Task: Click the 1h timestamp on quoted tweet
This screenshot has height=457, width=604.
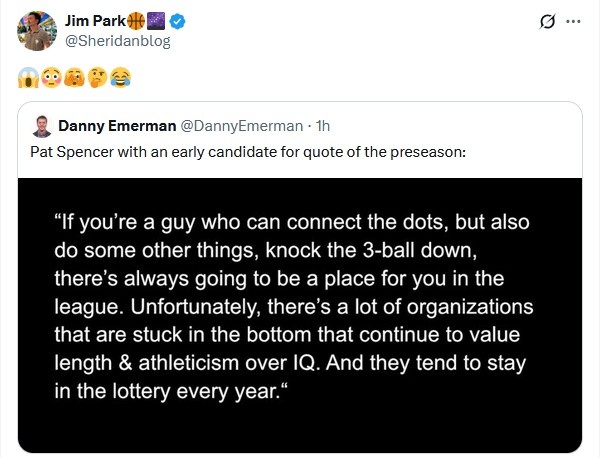Action: tap(323, 126)
